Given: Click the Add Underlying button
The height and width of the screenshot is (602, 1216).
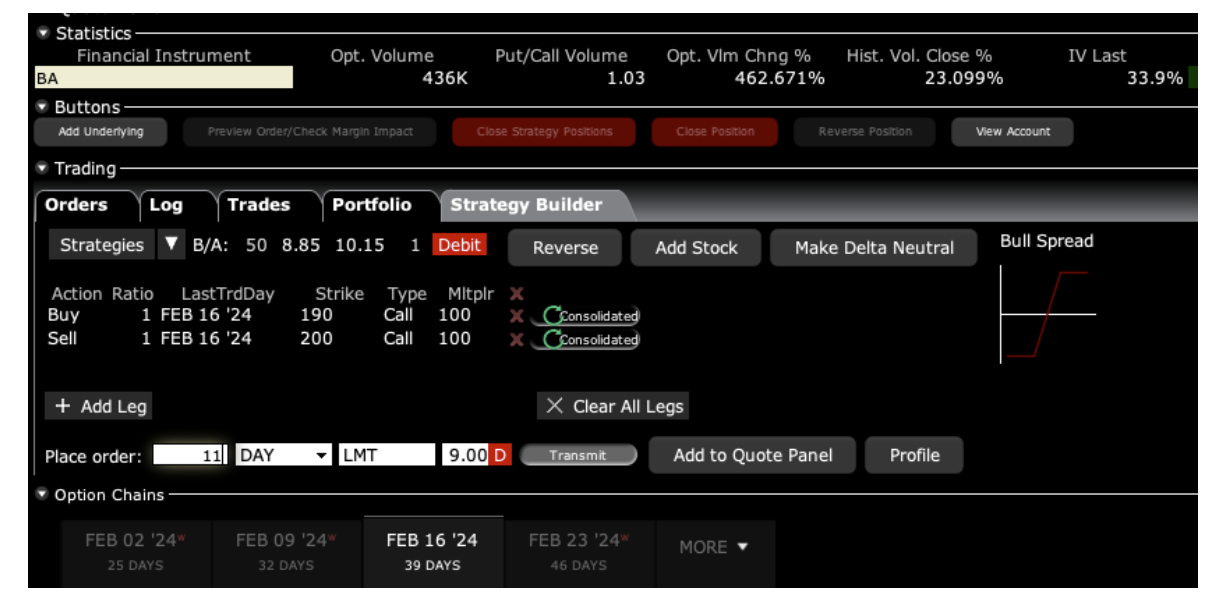Looking at the screenshot, I should coord(101,132).
